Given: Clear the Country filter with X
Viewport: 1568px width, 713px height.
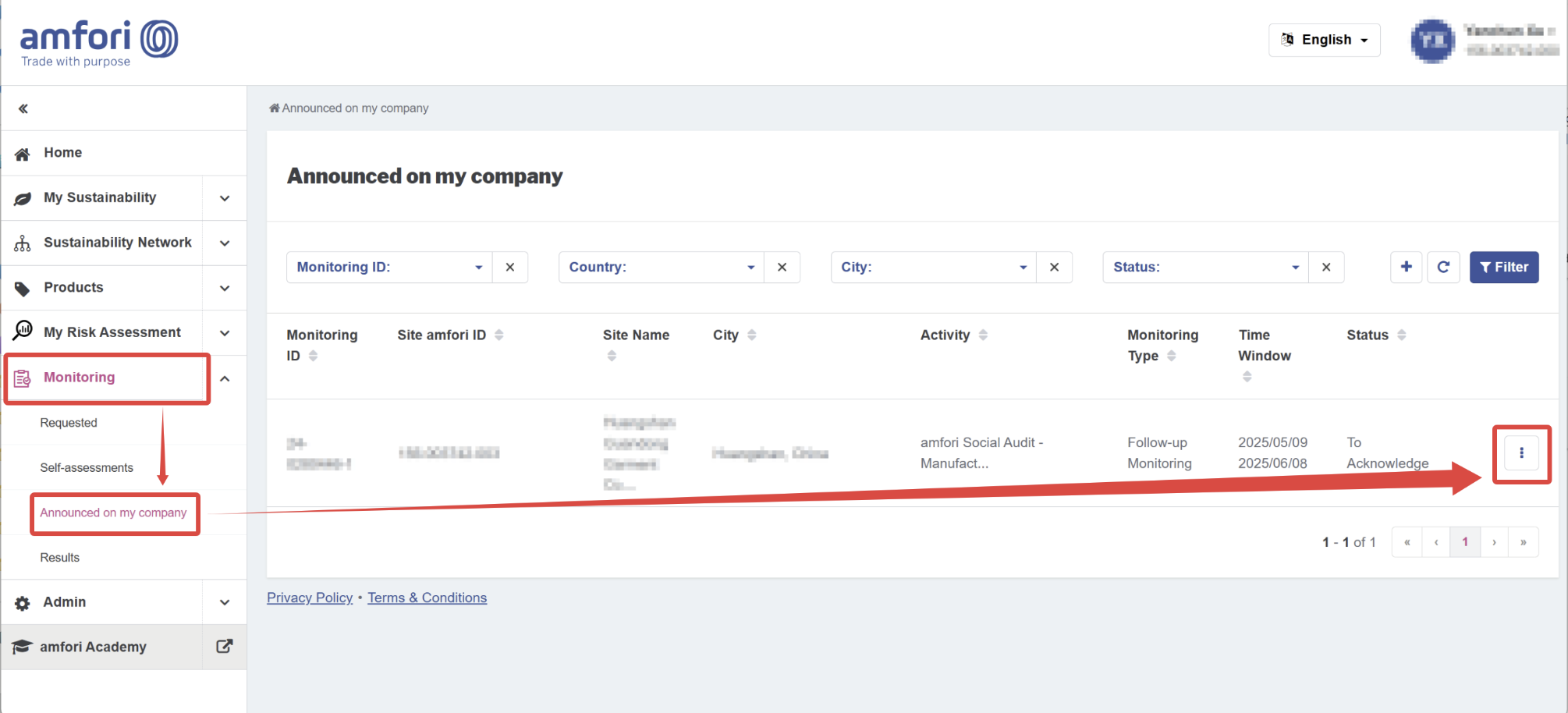Looking at the screenshot, I should click(x=782, y=267).
